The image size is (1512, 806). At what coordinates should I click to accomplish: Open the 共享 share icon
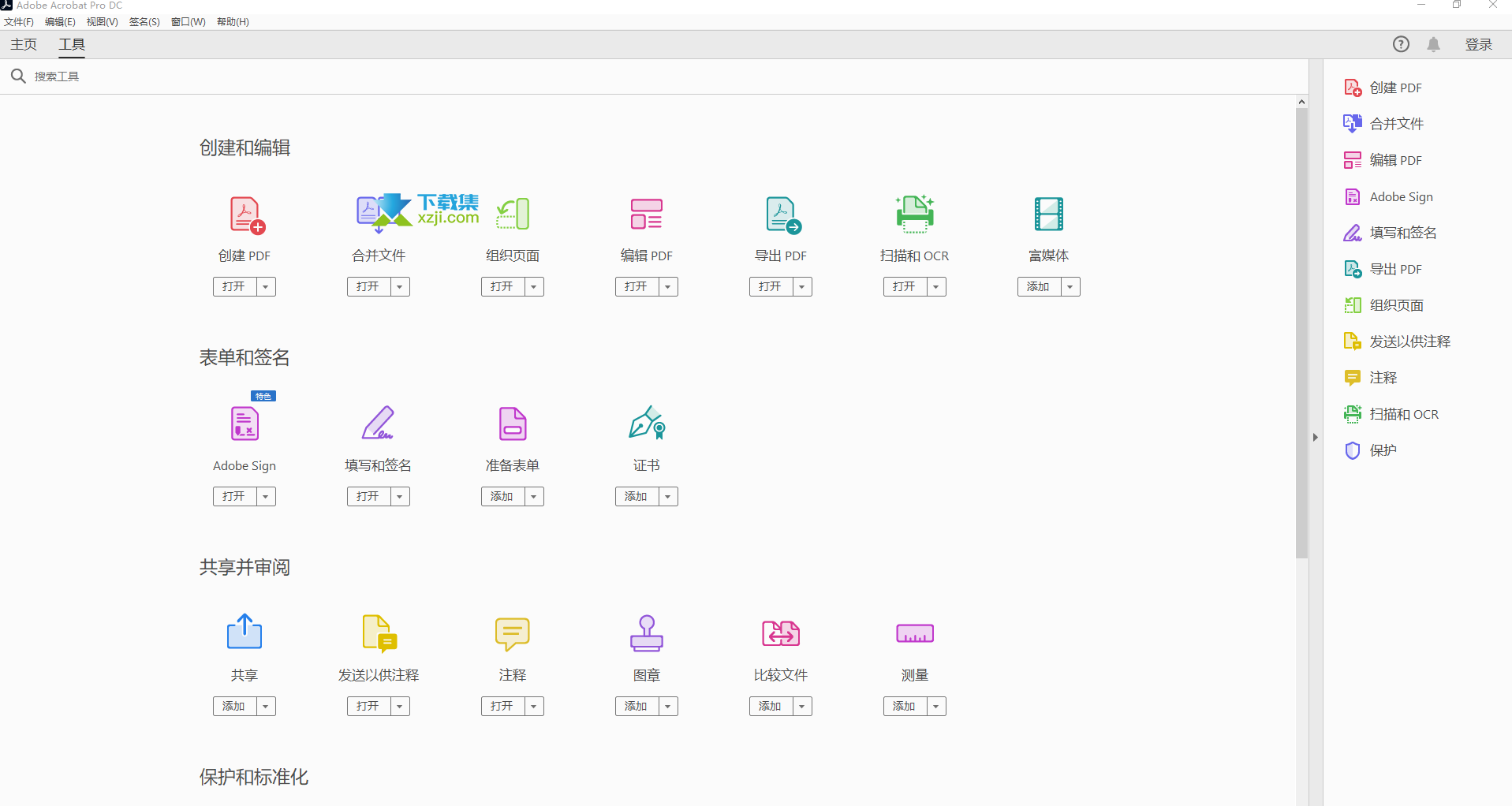coord(245,632)
